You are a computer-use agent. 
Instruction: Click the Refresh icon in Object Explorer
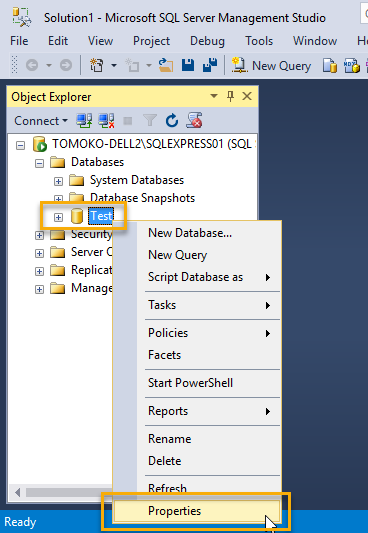click(x=172, y=121)
